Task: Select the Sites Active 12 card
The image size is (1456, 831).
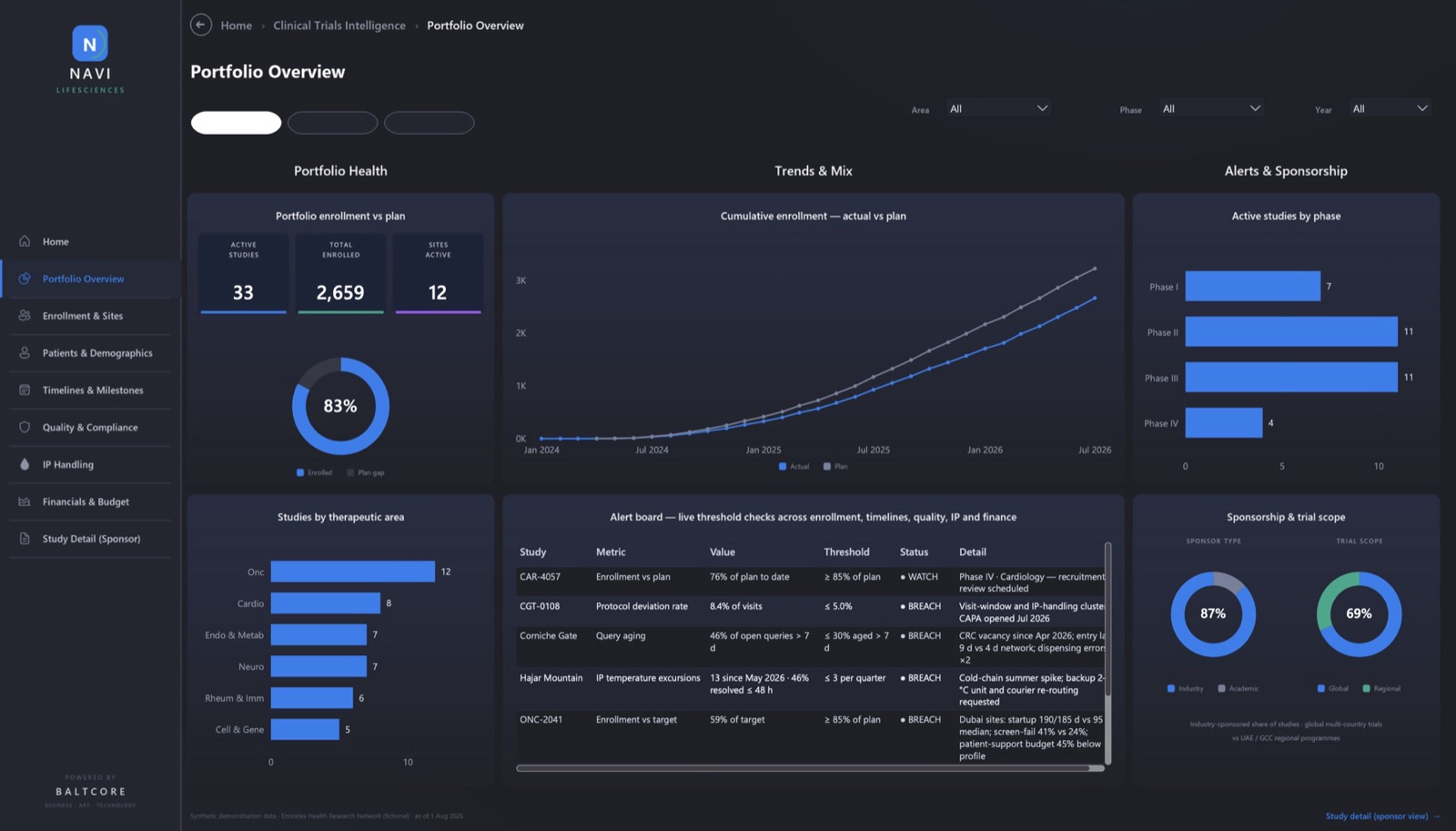Action: click(x=438, y=274)
